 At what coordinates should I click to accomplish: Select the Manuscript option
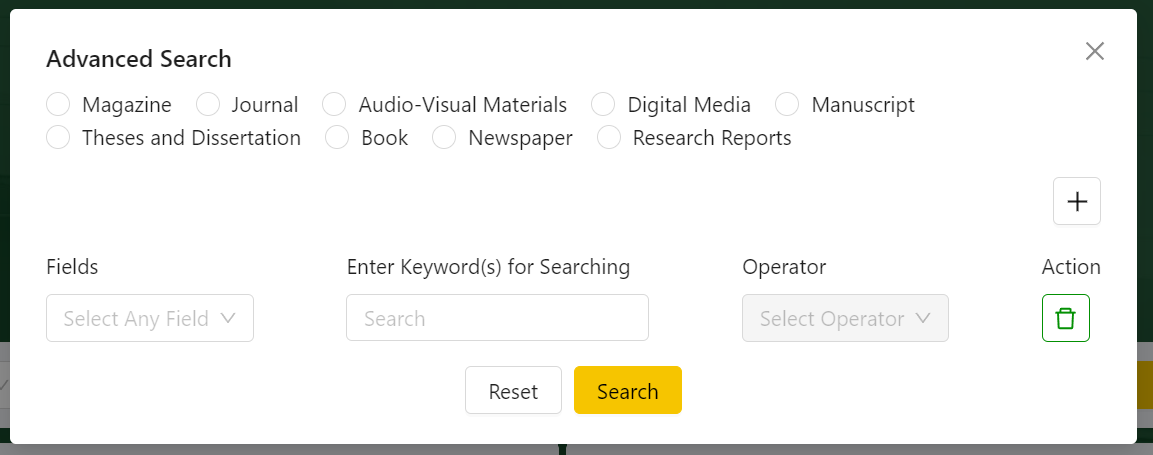[x=787, y=105]
